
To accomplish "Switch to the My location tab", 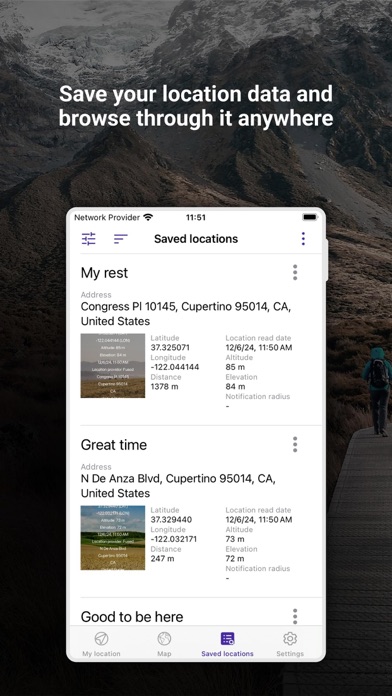I will [101, 645].
